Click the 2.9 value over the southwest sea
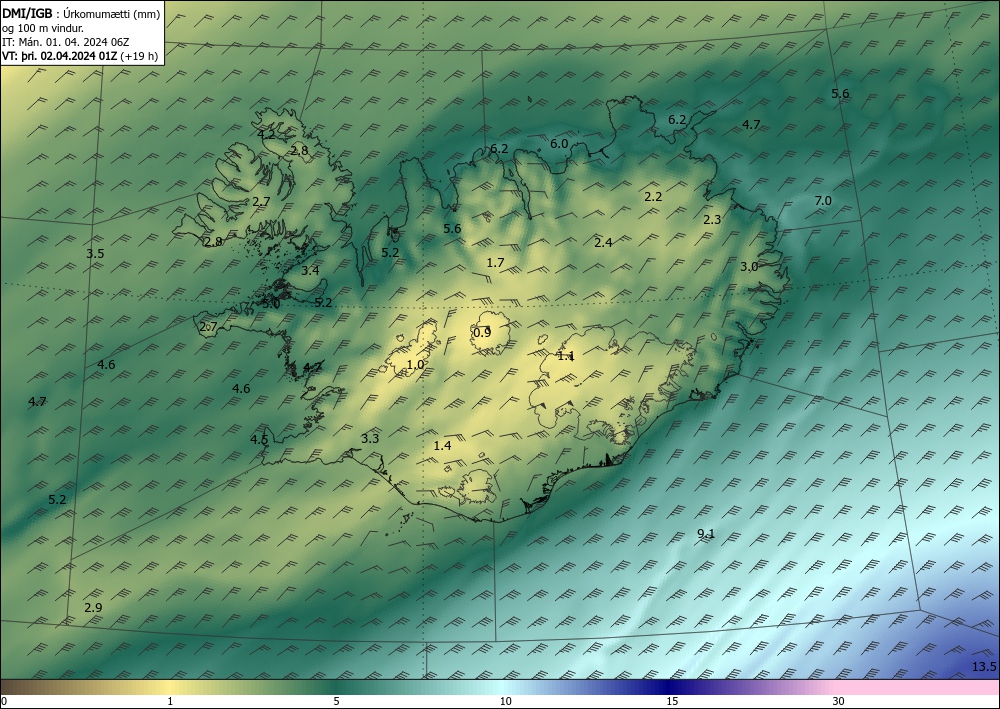1000x709 pixels. click(x=93, y=607)
